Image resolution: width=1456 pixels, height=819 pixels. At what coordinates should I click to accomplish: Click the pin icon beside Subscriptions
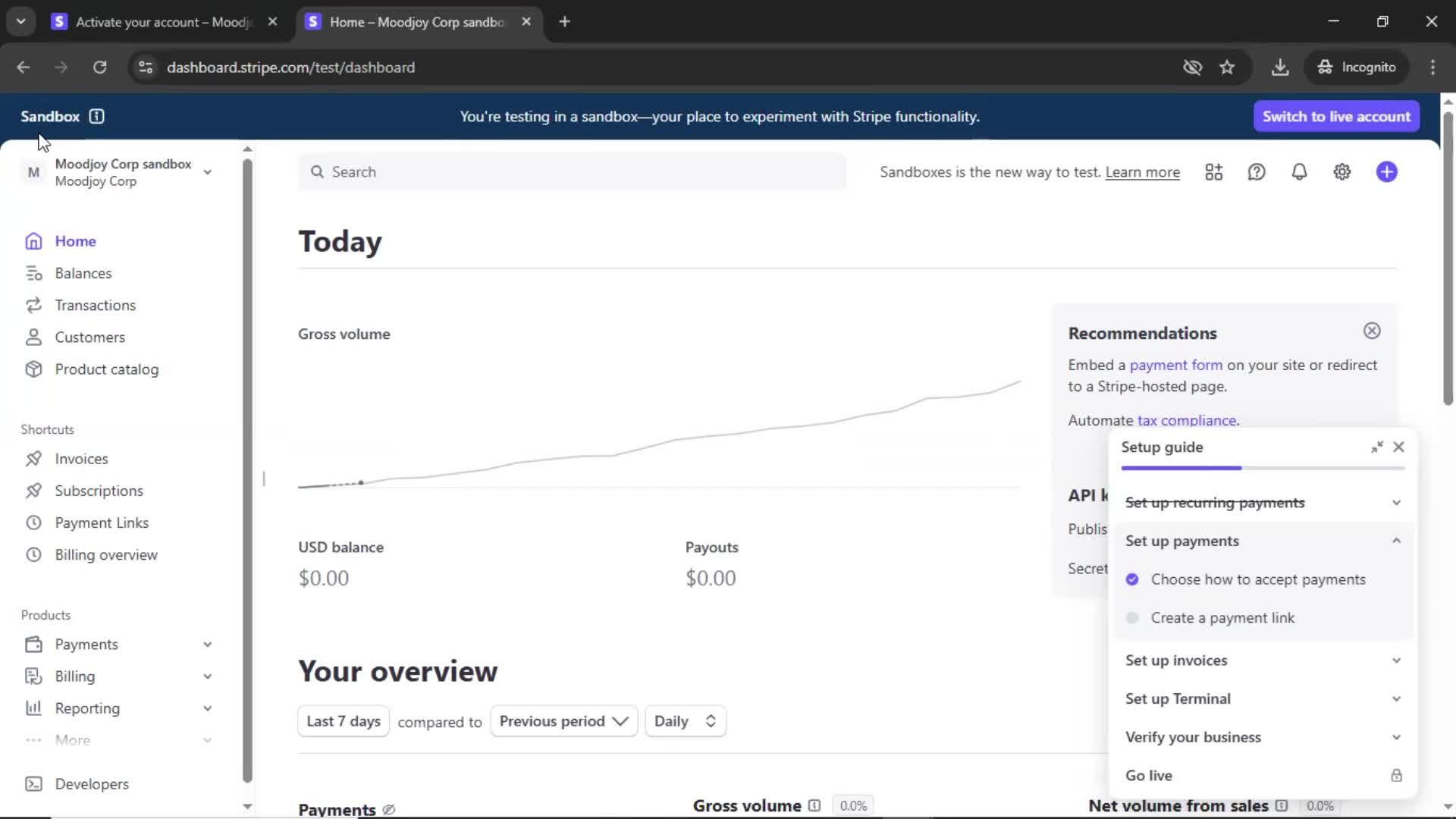(33, 491)
